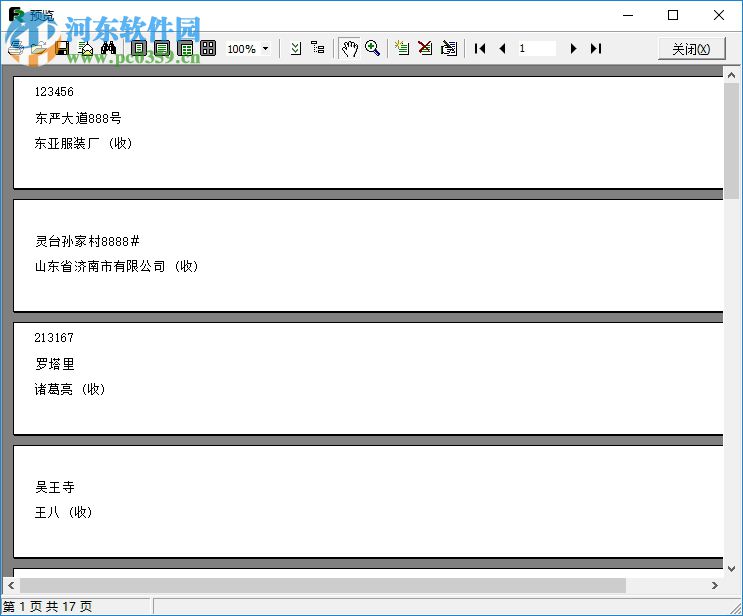The image size is (743, 616).
Task: Send the report by email using the envelope icon
Action: pyautogui.click(x=86, y=48)
